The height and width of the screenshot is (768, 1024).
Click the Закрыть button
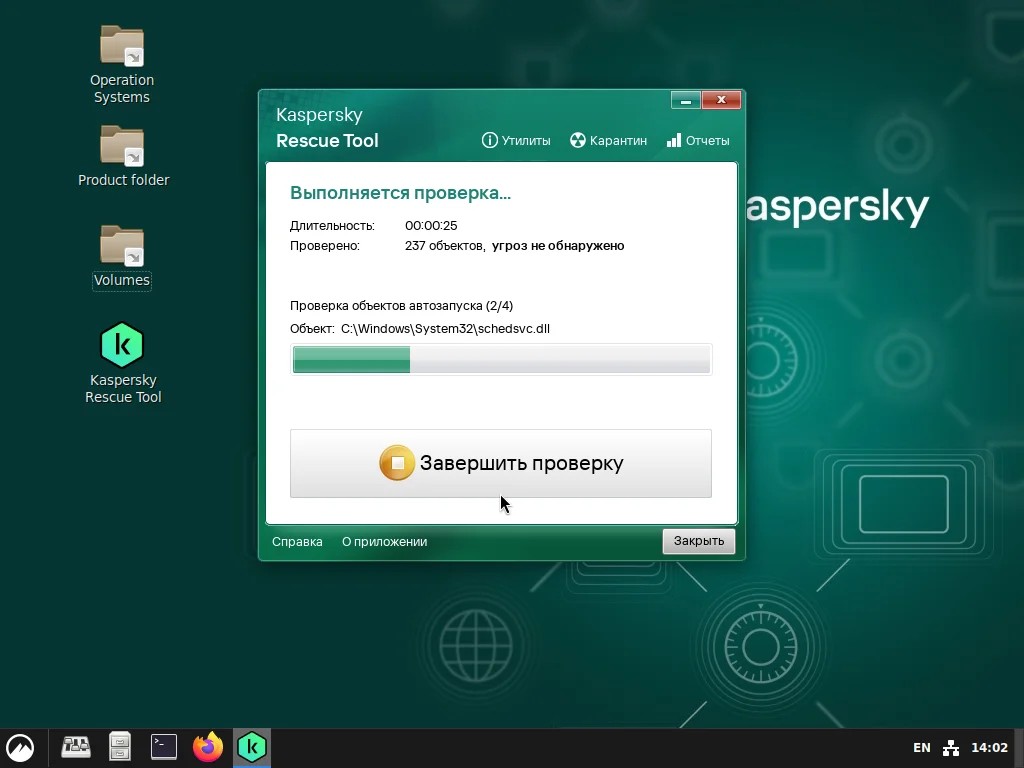699,541
